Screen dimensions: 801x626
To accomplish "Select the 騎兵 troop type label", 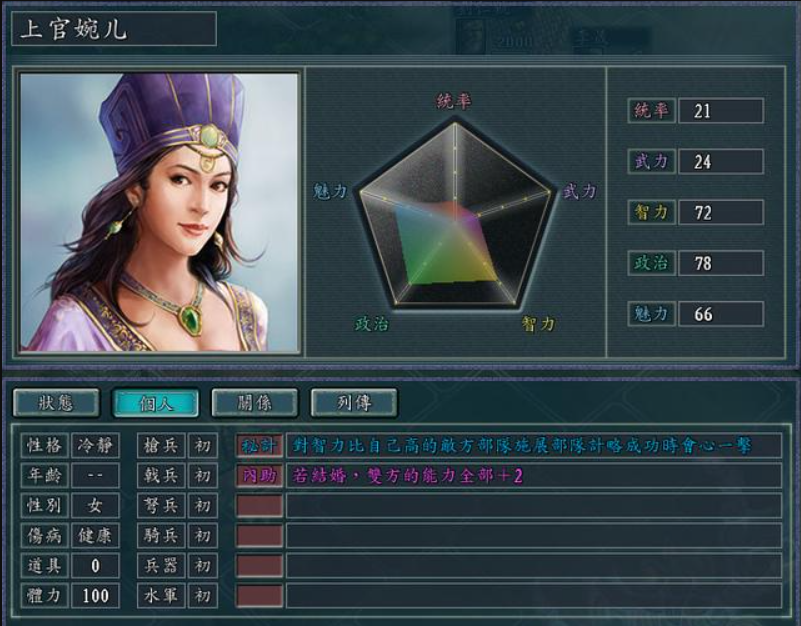I will 161,536.
